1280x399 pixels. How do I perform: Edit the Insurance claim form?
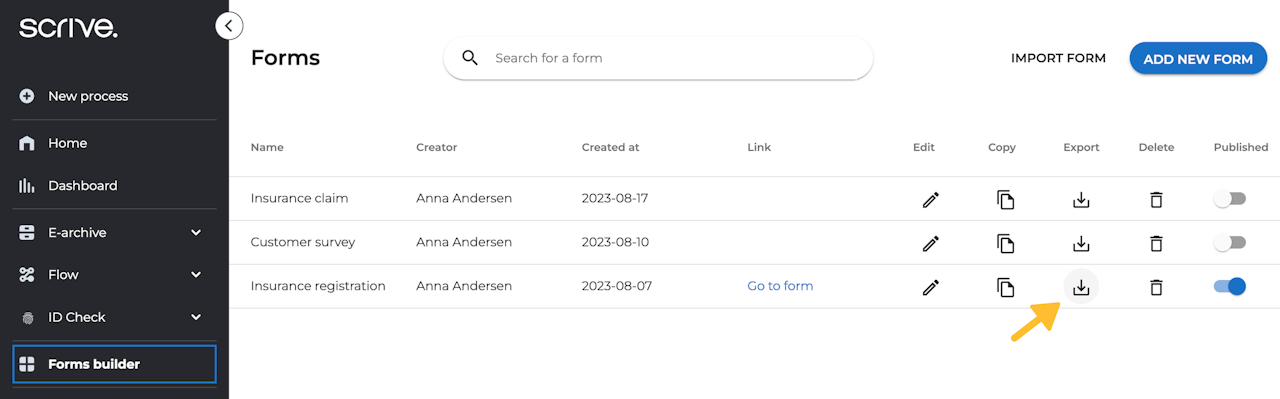[930, 199]
